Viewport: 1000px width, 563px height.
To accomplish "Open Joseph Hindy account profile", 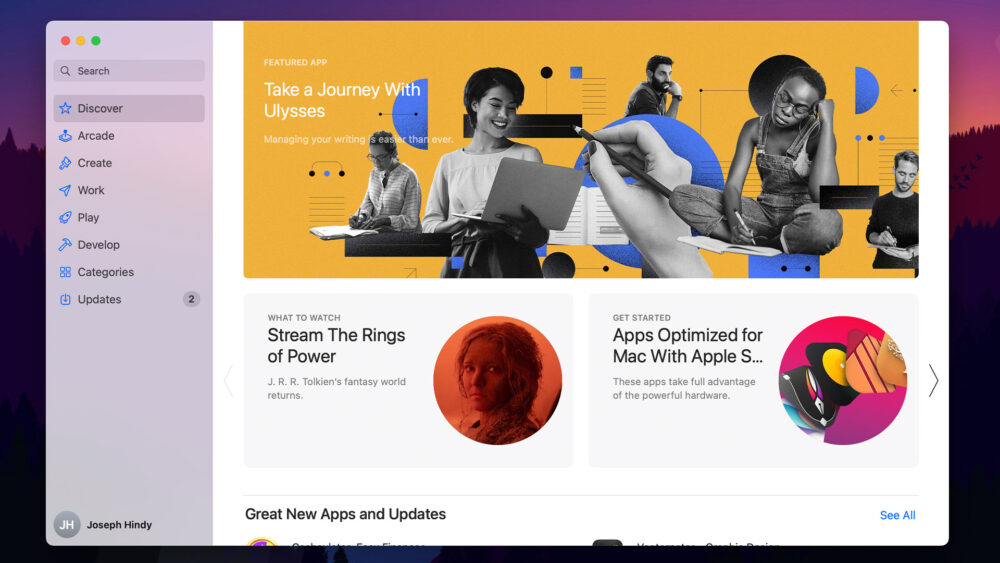I will [x=103, y=525].
